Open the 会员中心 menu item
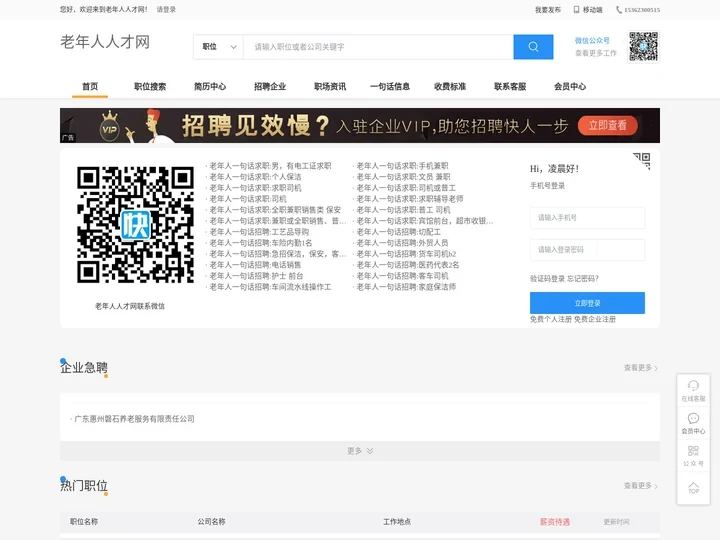 pyautogui.click(x=570, y=86)
